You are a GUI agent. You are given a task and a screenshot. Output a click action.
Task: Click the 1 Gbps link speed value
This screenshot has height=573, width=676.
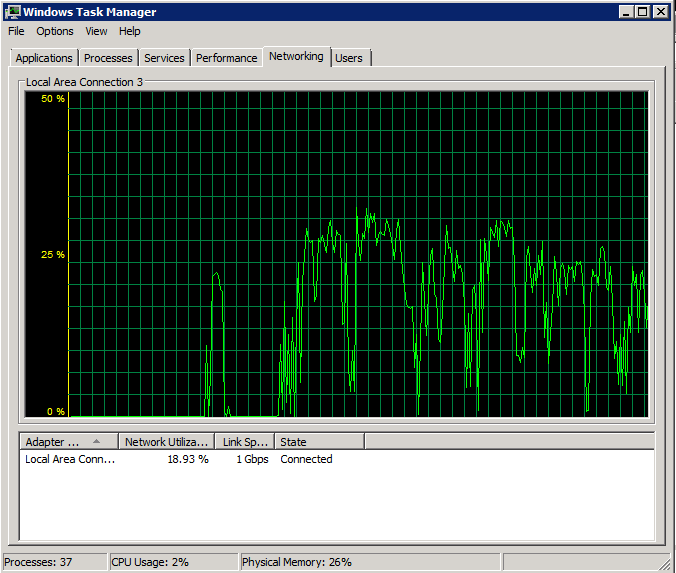[252, 460]
